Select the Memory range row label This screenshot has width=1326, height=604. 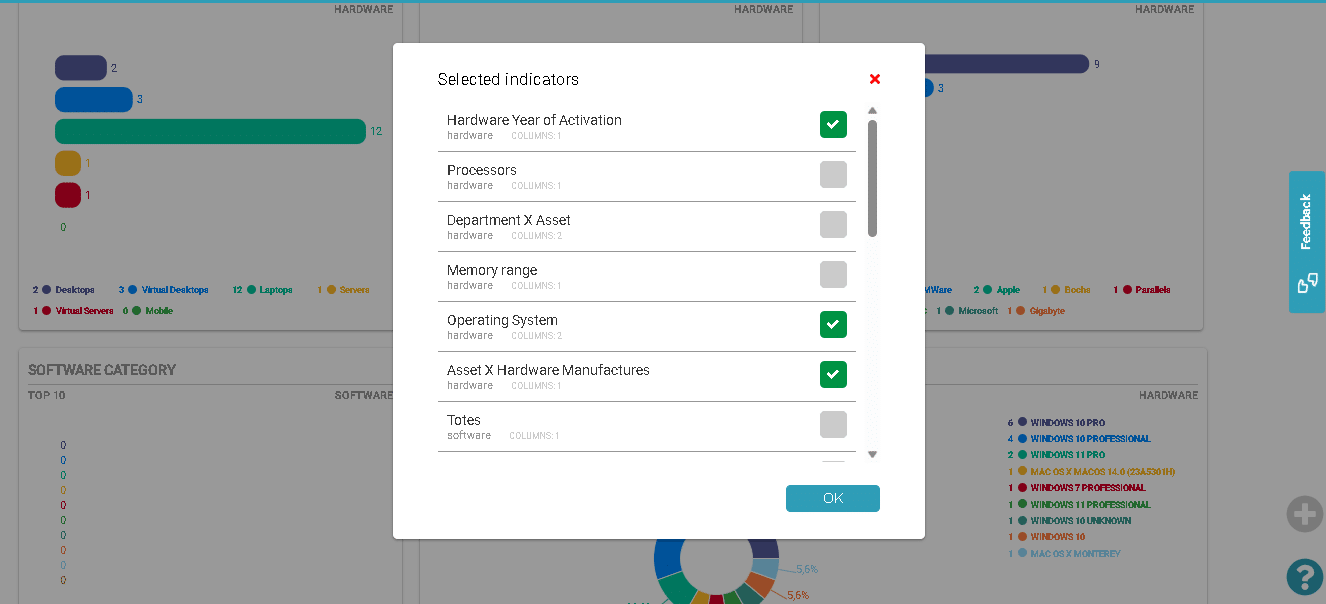tap(492, 270)
